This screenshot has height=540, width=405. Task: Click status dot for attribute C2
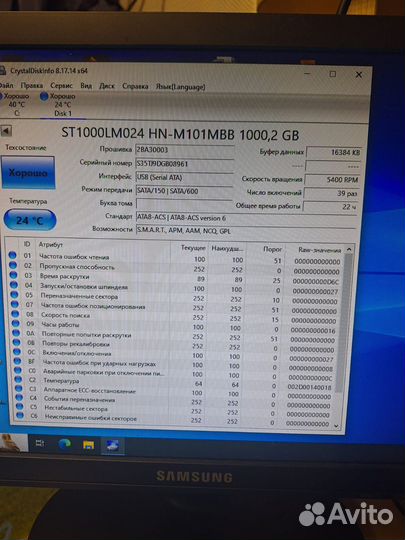click(x=18, y=380)
